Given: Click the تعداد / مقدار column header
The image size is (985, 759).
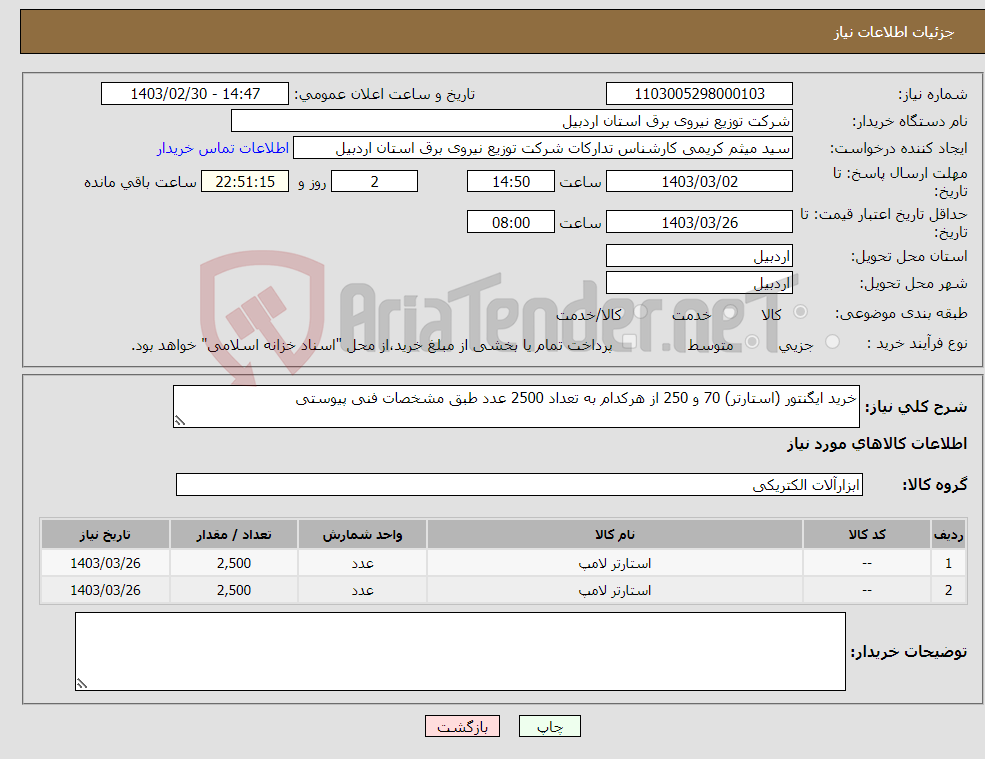Looking at the screenshot, I should point(234,535).
